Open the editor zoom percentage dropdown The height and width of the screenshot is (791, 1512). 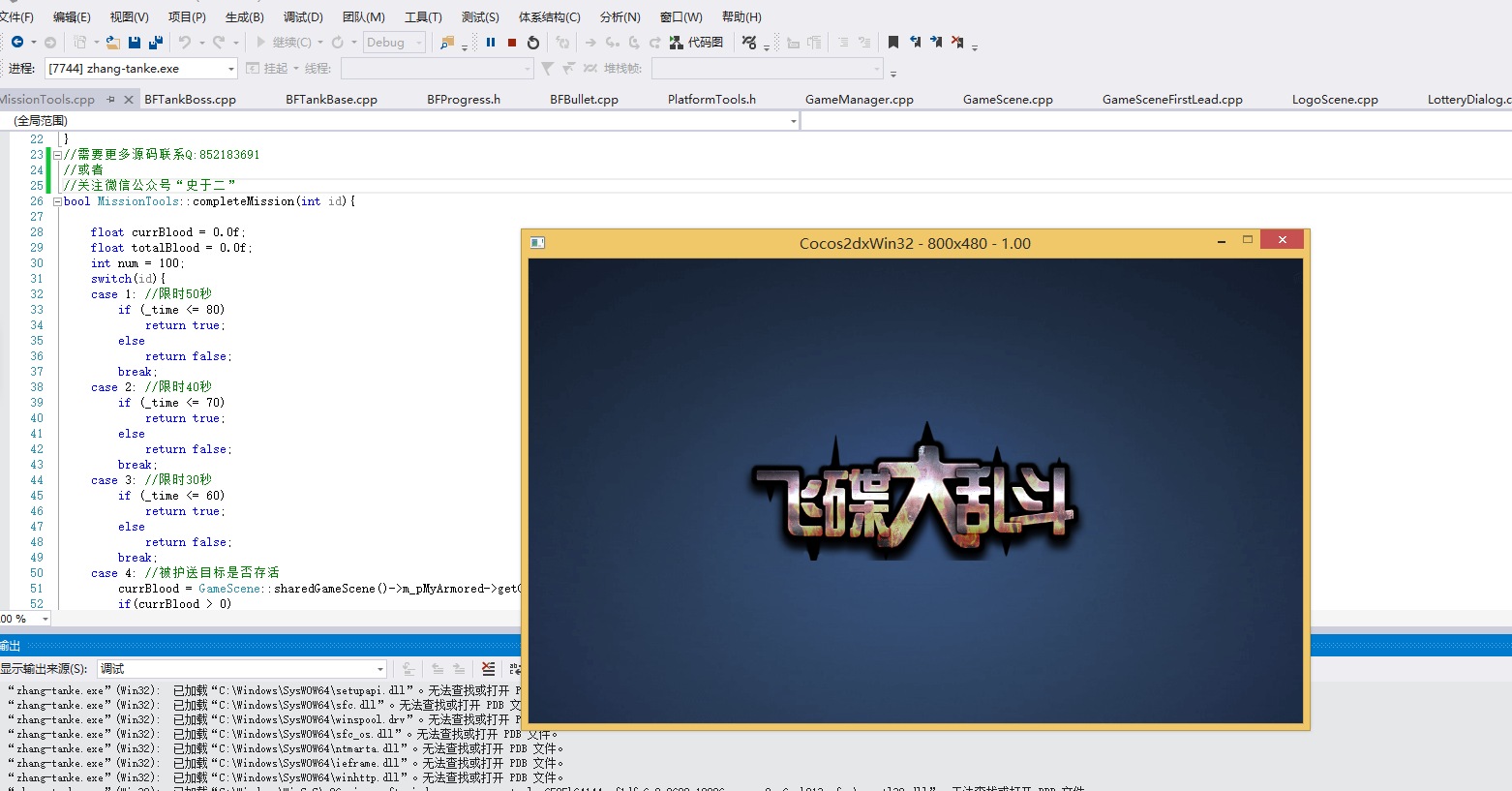tap(25, 618)
